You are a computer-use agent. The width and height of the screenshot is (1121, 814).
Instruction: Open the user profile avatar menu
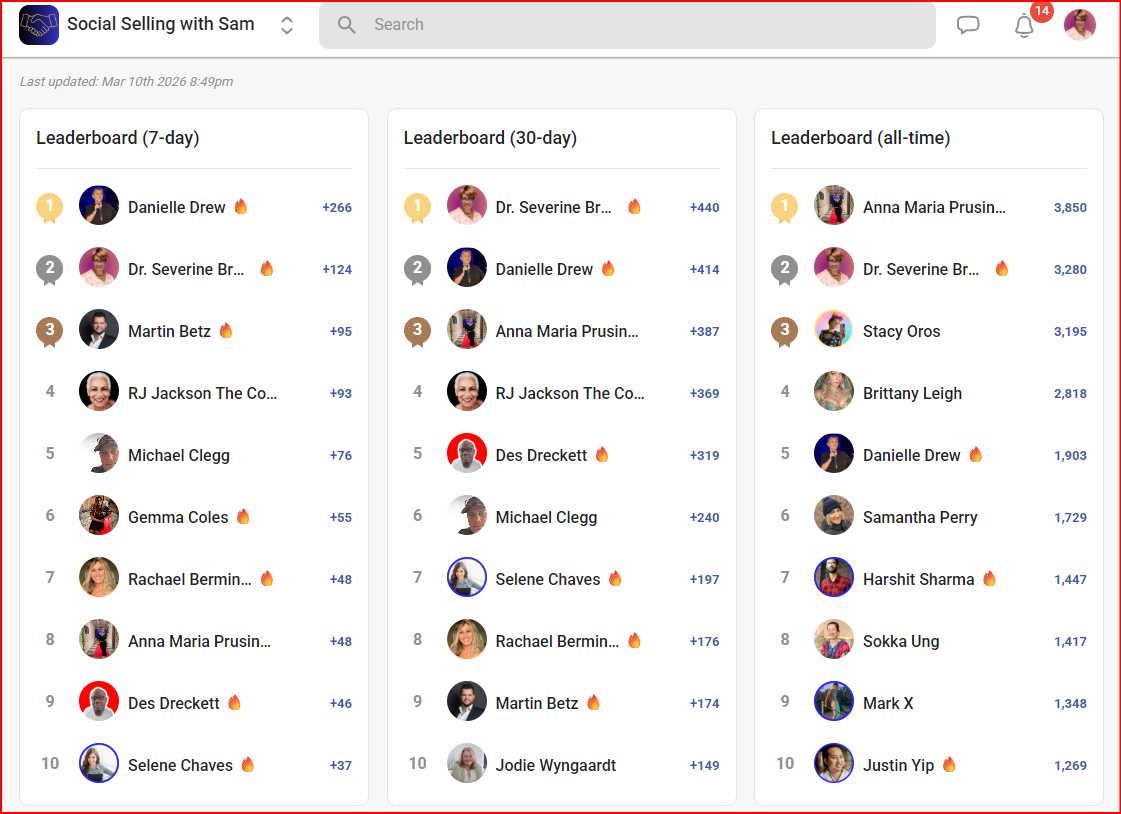pyautogui.click(x=1080, y=25)
